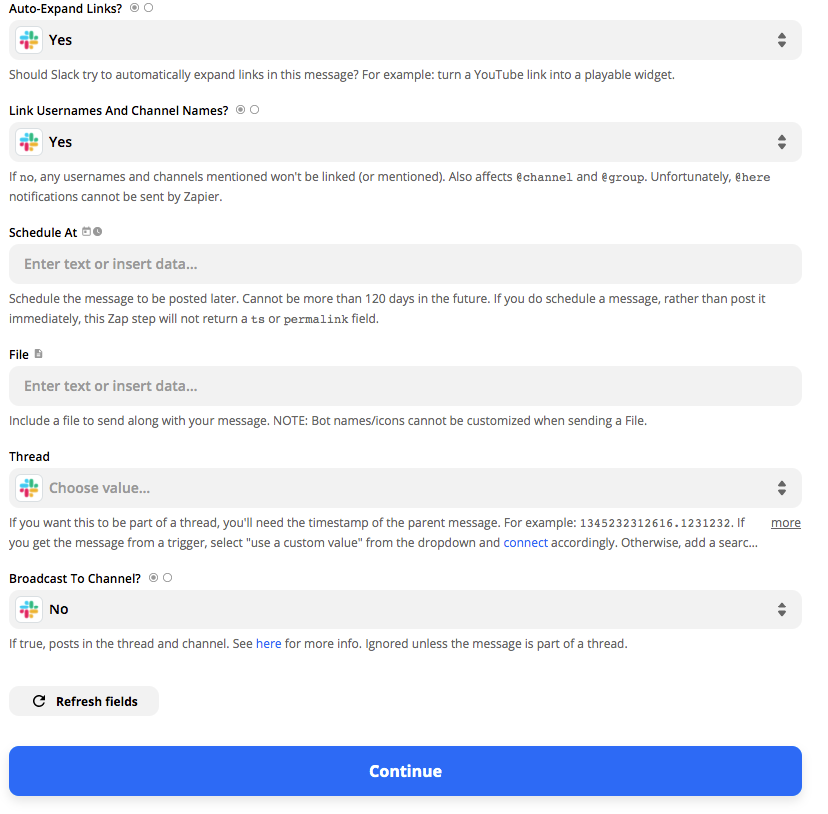Click Slack icon in Auto-Expand Links field

click(29, 40)
